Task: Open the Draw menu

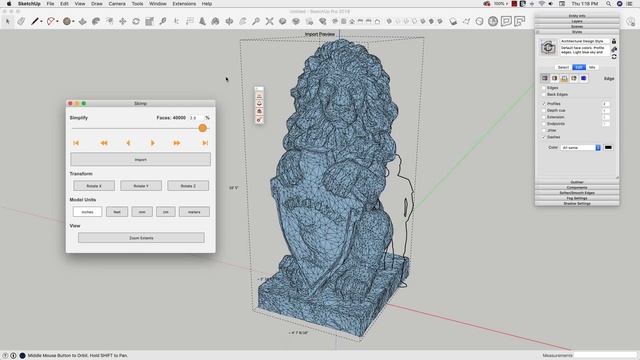Action: [x=97, y=4]
